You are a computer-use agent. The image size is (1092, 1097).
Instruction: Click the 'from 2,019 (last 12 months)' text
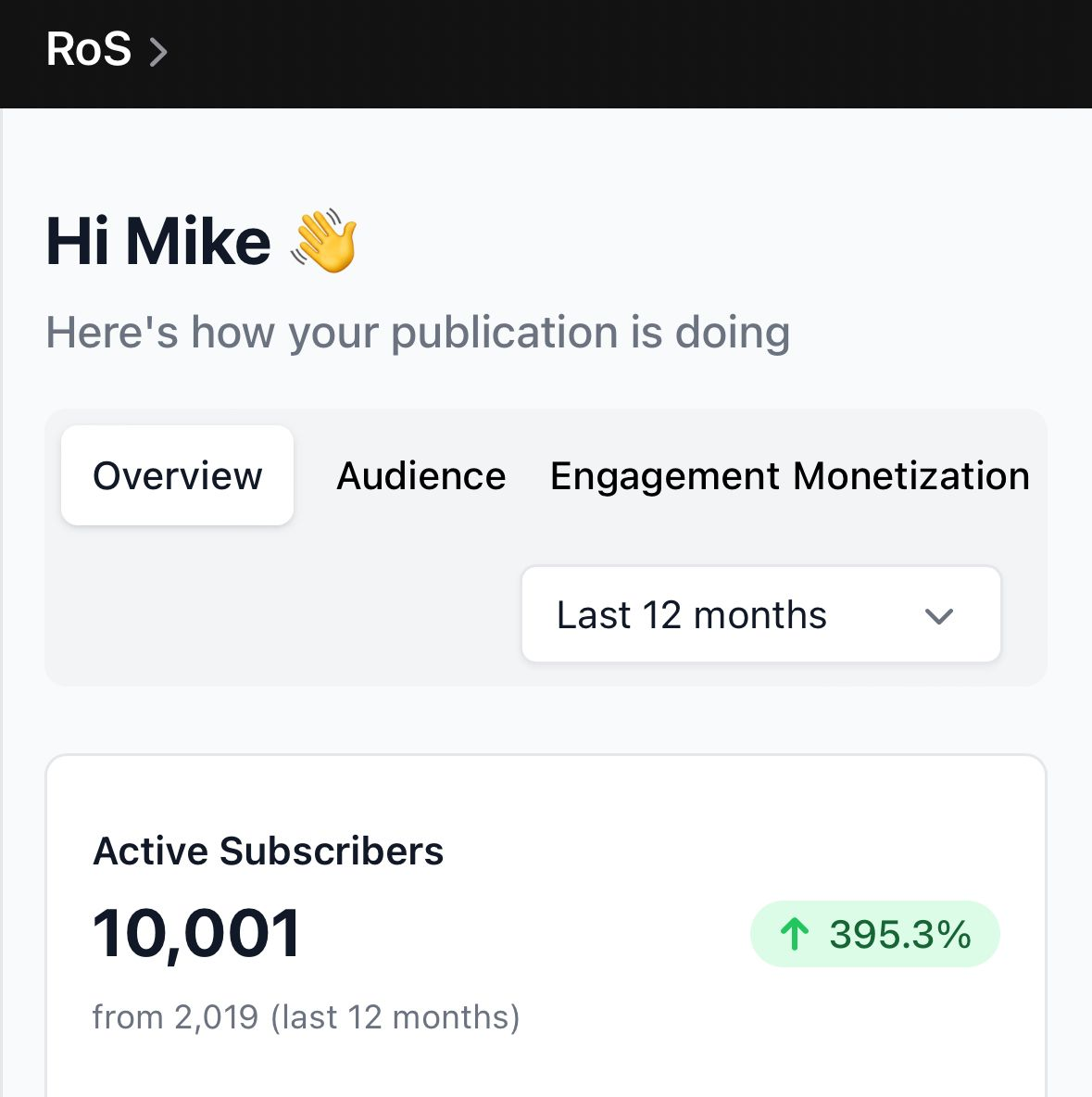click(306, 1016)
